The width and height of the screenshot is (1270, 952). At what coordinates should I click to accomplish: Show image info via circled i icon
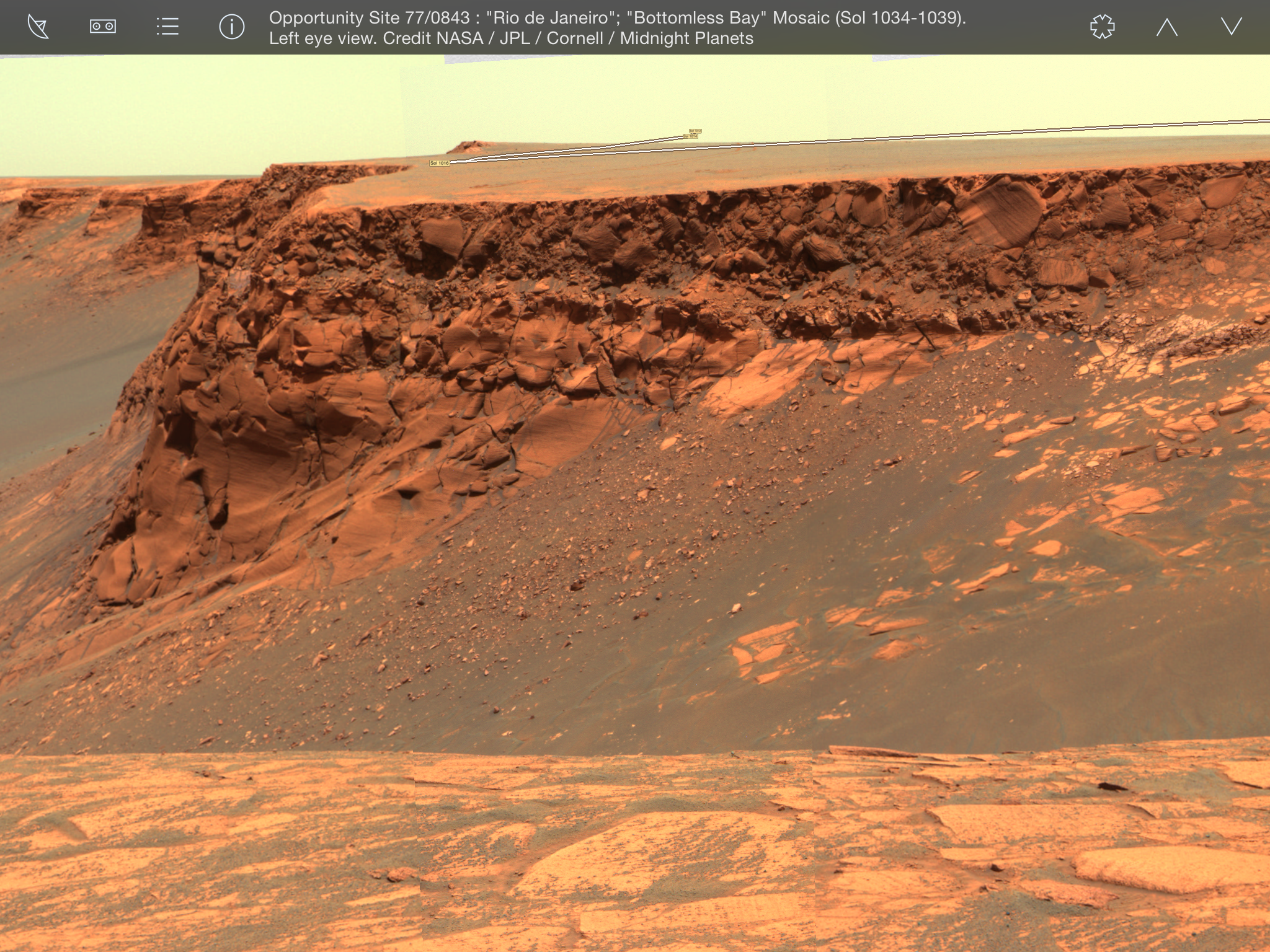tap(232, 27)
